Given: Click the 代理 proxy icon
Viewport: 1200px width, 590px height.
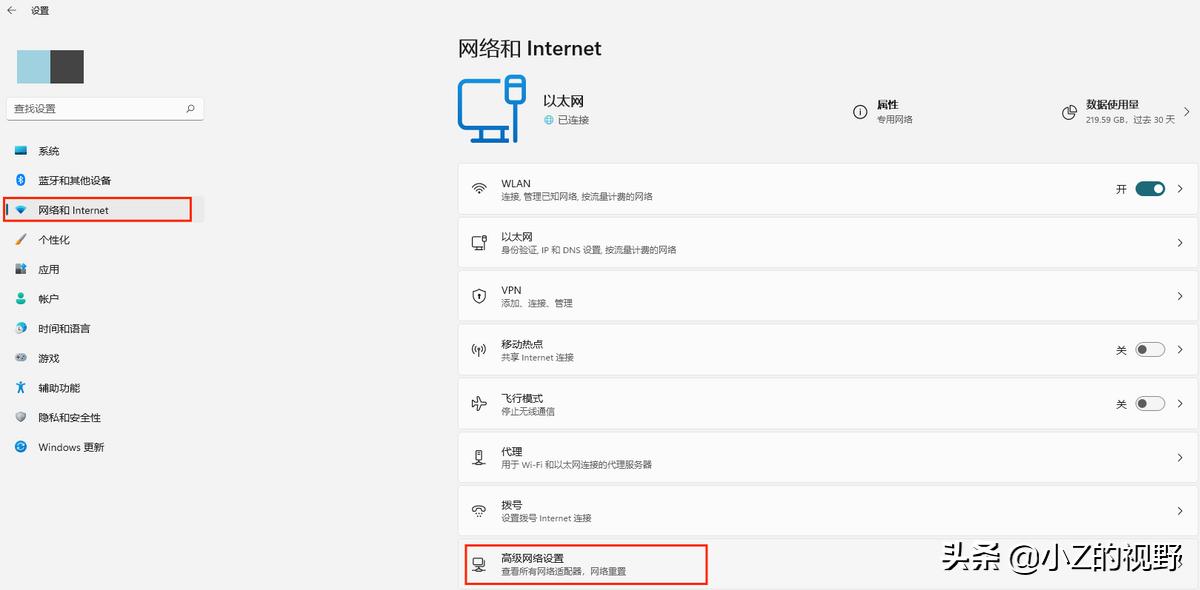Looking at the screenshot, I should coord(480,457).
